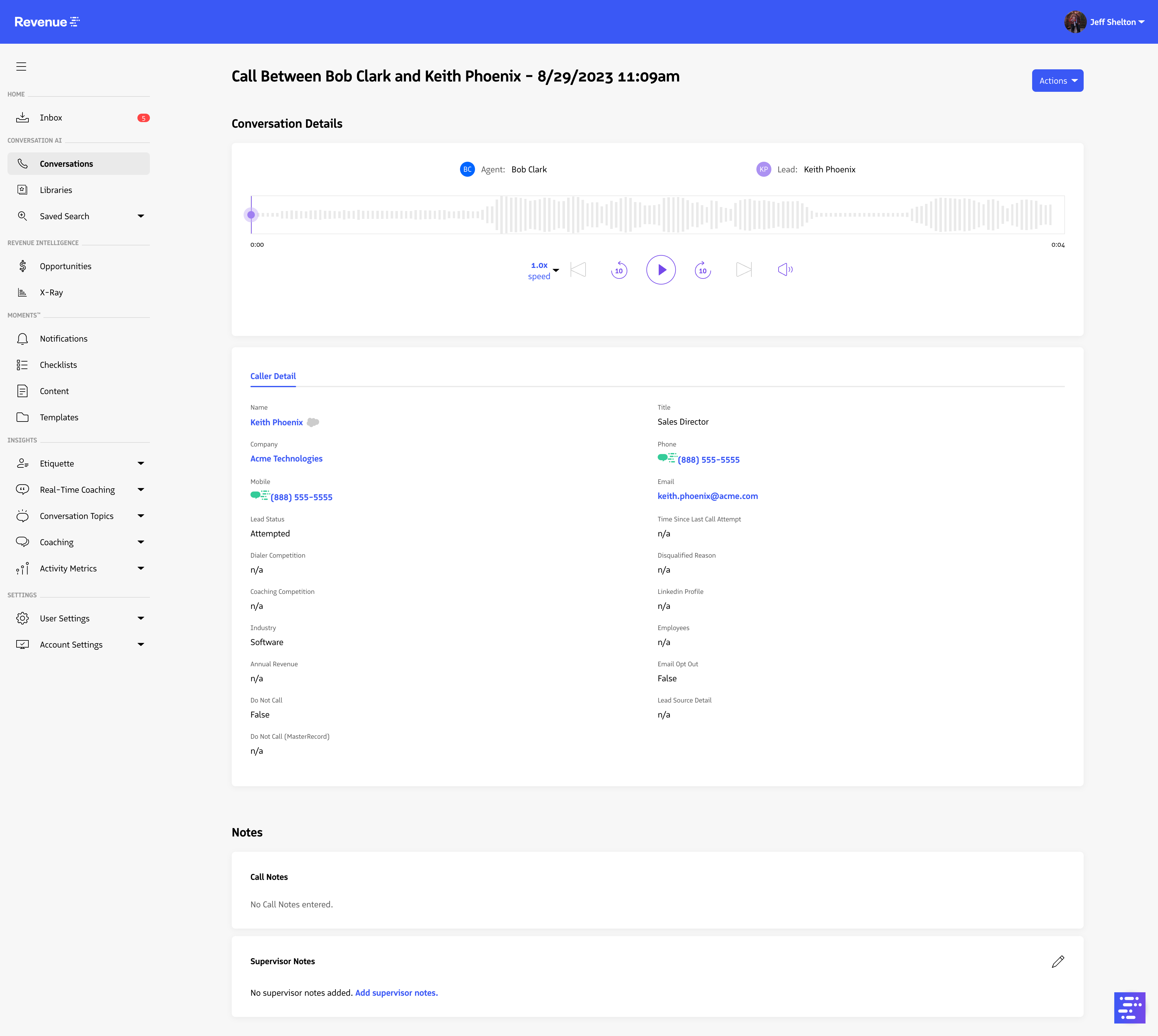Select the Caller Detail tab
1158x1036 pixels.
(x=273, y=376)
